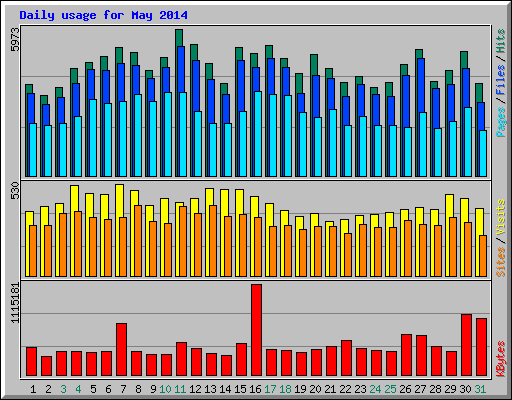512x400 pixels.
Task: Click day label 15 on the x-axis
Action: tap(240, 389)
